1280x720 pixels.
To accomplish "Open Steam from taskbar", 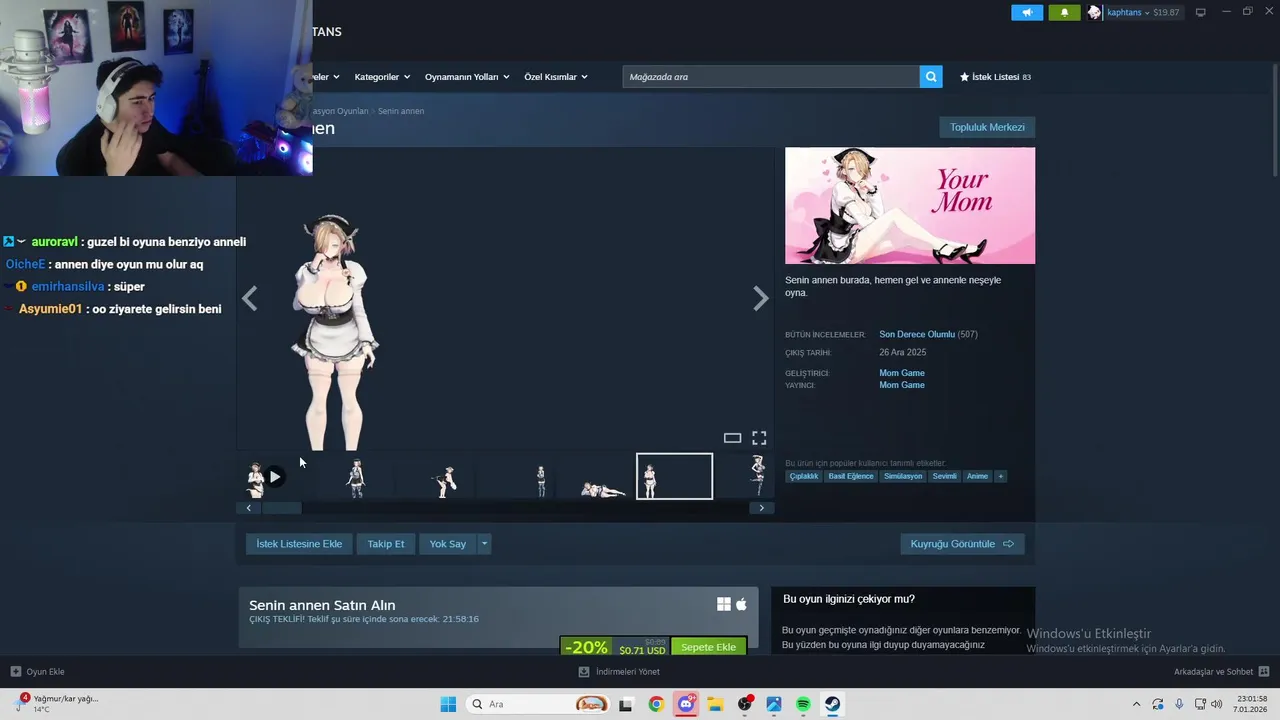I will pyautogui.click(x=833, y=704).
